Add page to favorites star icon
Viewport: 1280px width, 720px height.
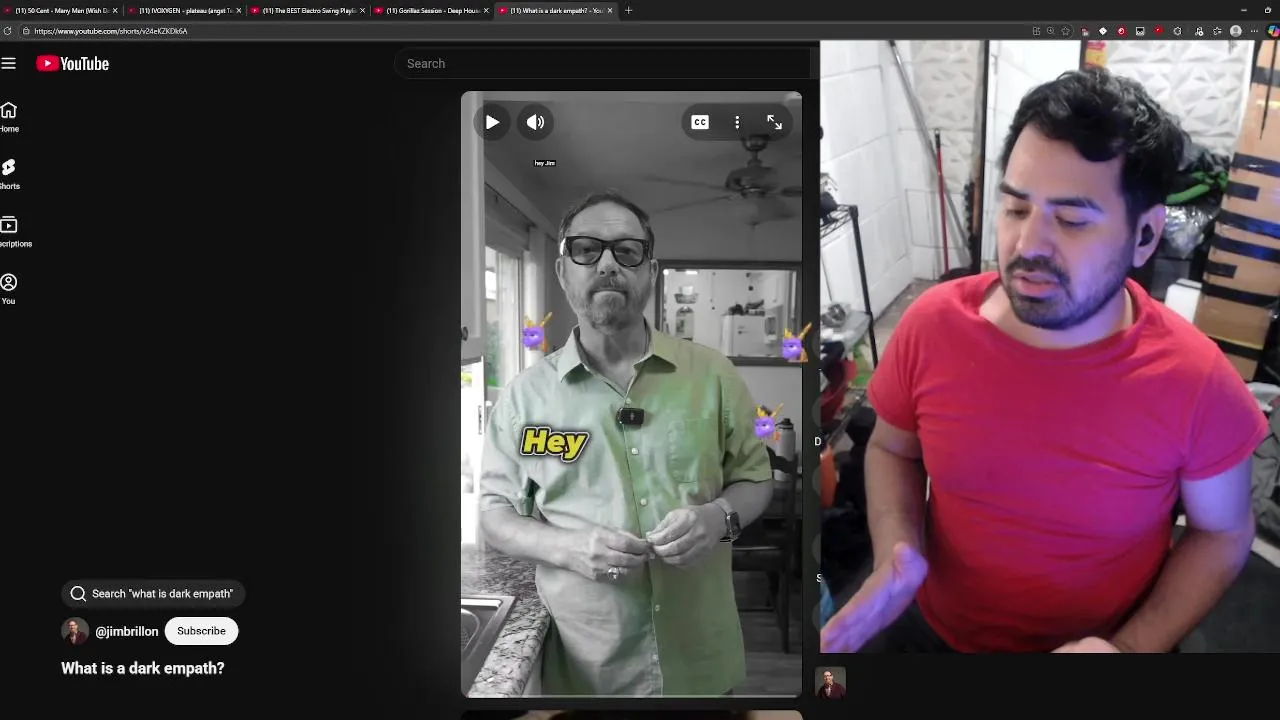[1065, 31]
